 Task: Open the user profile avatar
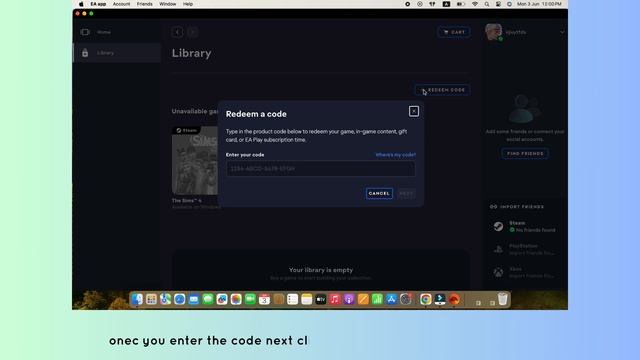493,32
